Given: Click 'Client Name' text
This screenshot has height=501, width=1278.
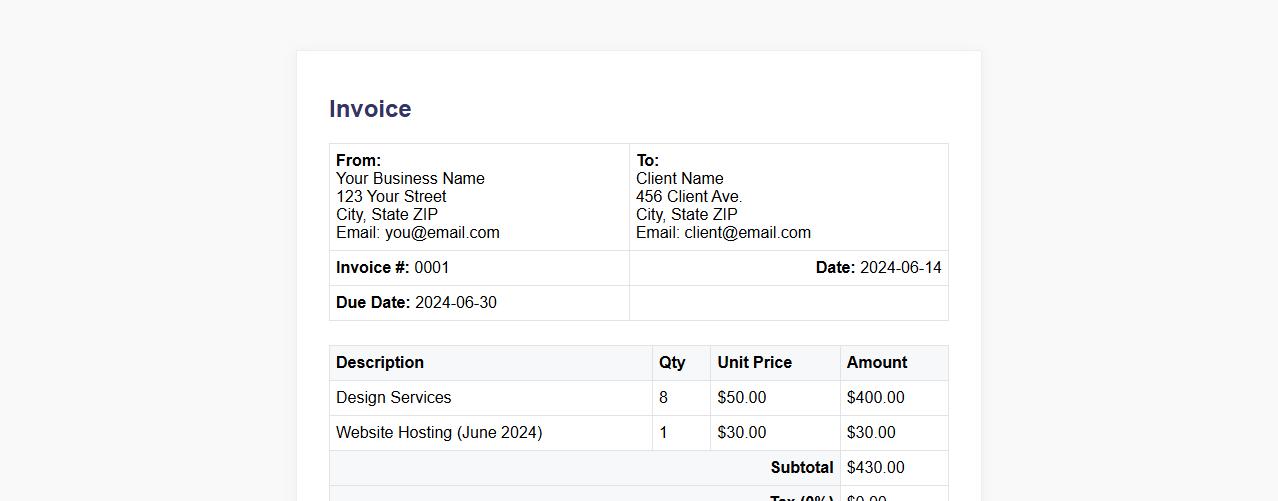Looking at the screenshot, I should pyautogui.click(x=680, y=178).
